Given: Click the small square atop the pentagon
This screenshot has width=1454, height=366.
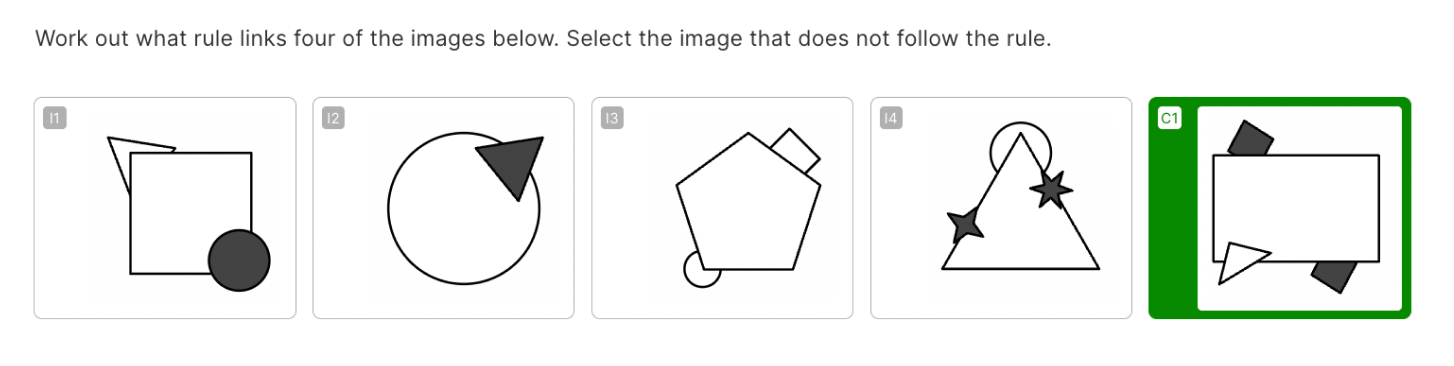Looking at the screenshot, I should coord(797,151).
